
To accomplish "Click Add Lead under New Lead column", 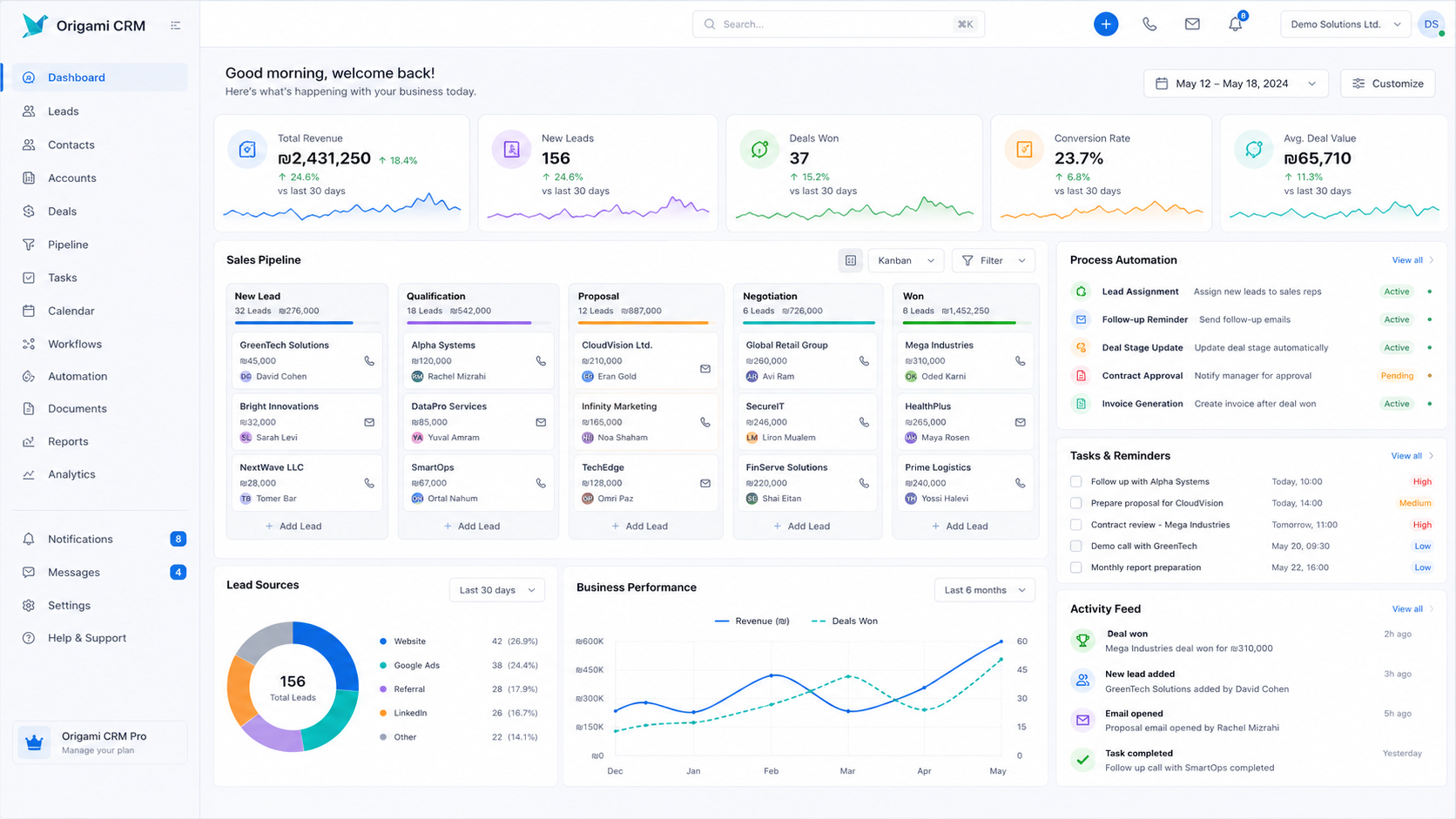I will tap(294, 527).
